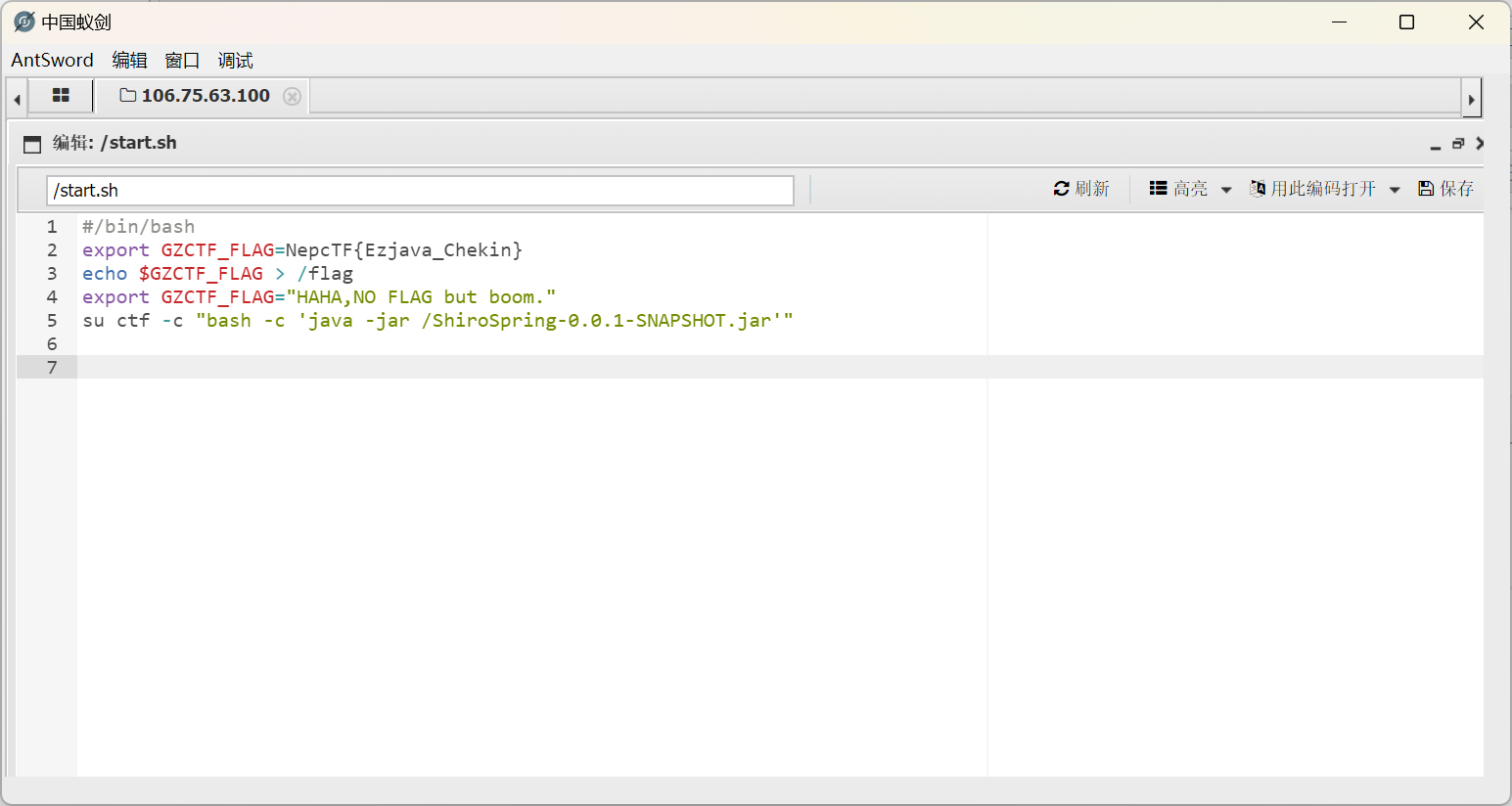The height and width of the screenshot is (806, 1512).
Task: Close the /start.sh editor panel
Action: tap(1479, 144)
